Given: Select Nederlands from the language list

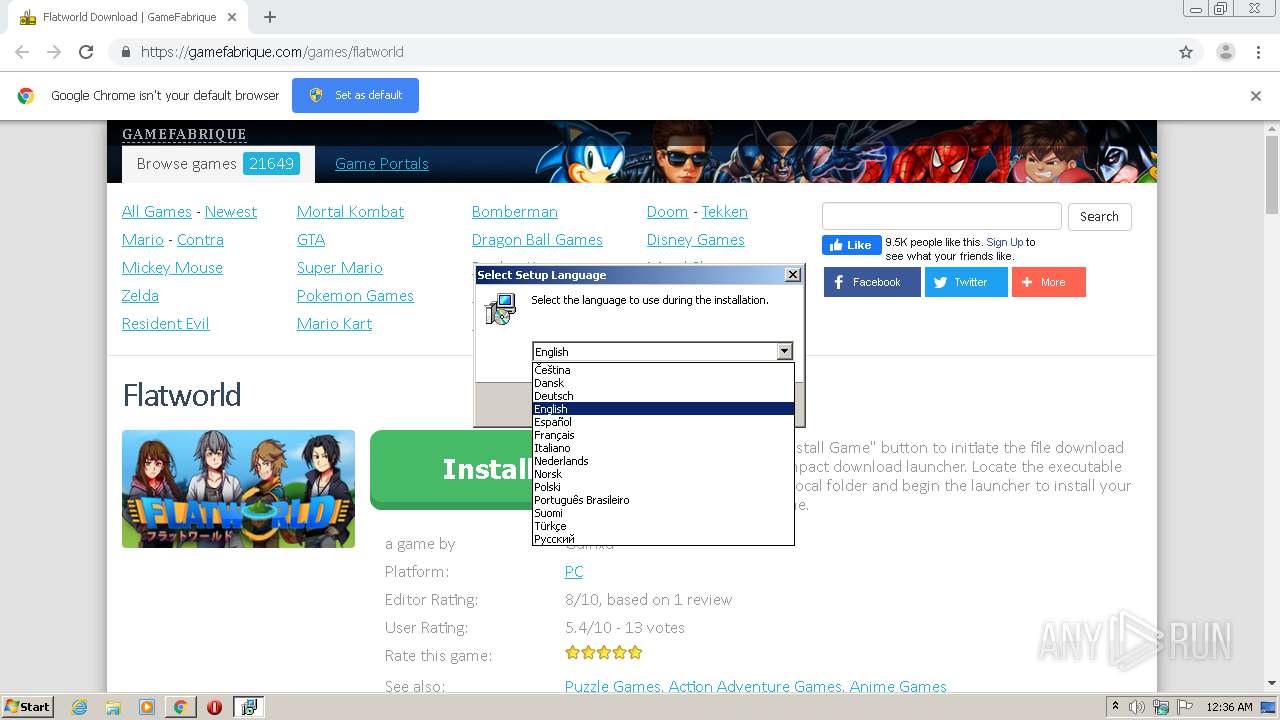Looking at the screenshot, I should click(663, 461).
